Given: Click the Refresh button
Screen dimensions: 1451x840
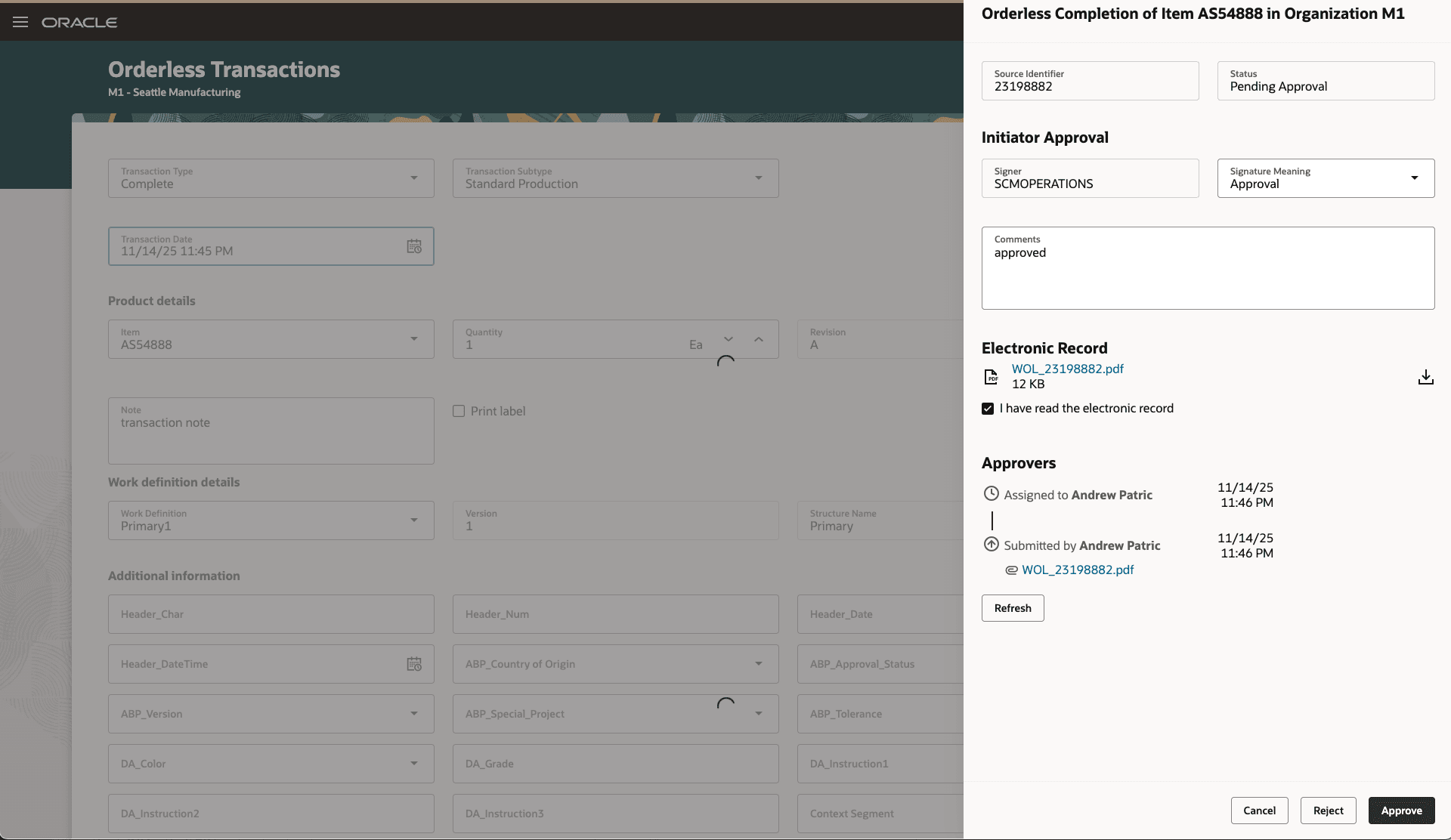Looking at the screenshot, I should (x=1012, y=607).
